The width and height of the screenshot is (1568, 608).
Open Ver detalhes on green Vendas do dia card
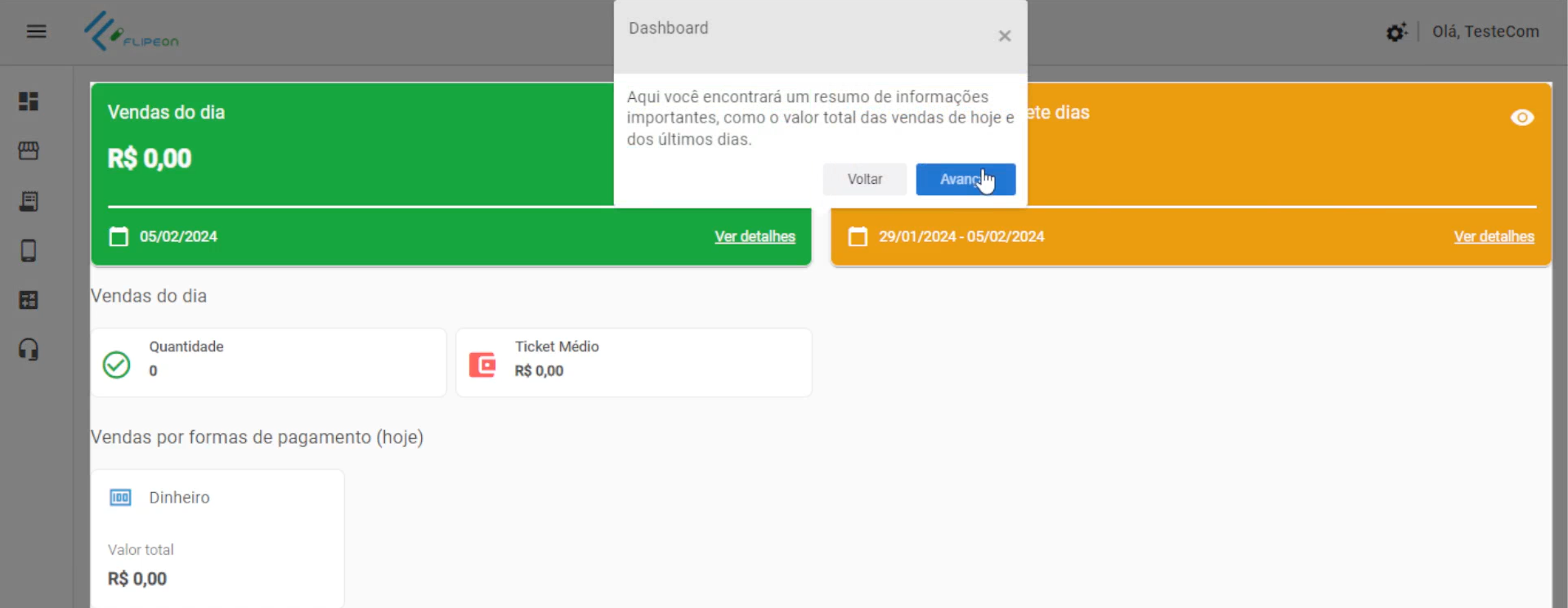pos(755,236)
